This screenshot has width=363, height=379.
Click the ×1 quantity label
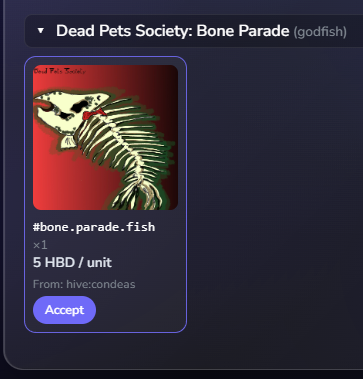pyautogui.click(x=40, y=245)
